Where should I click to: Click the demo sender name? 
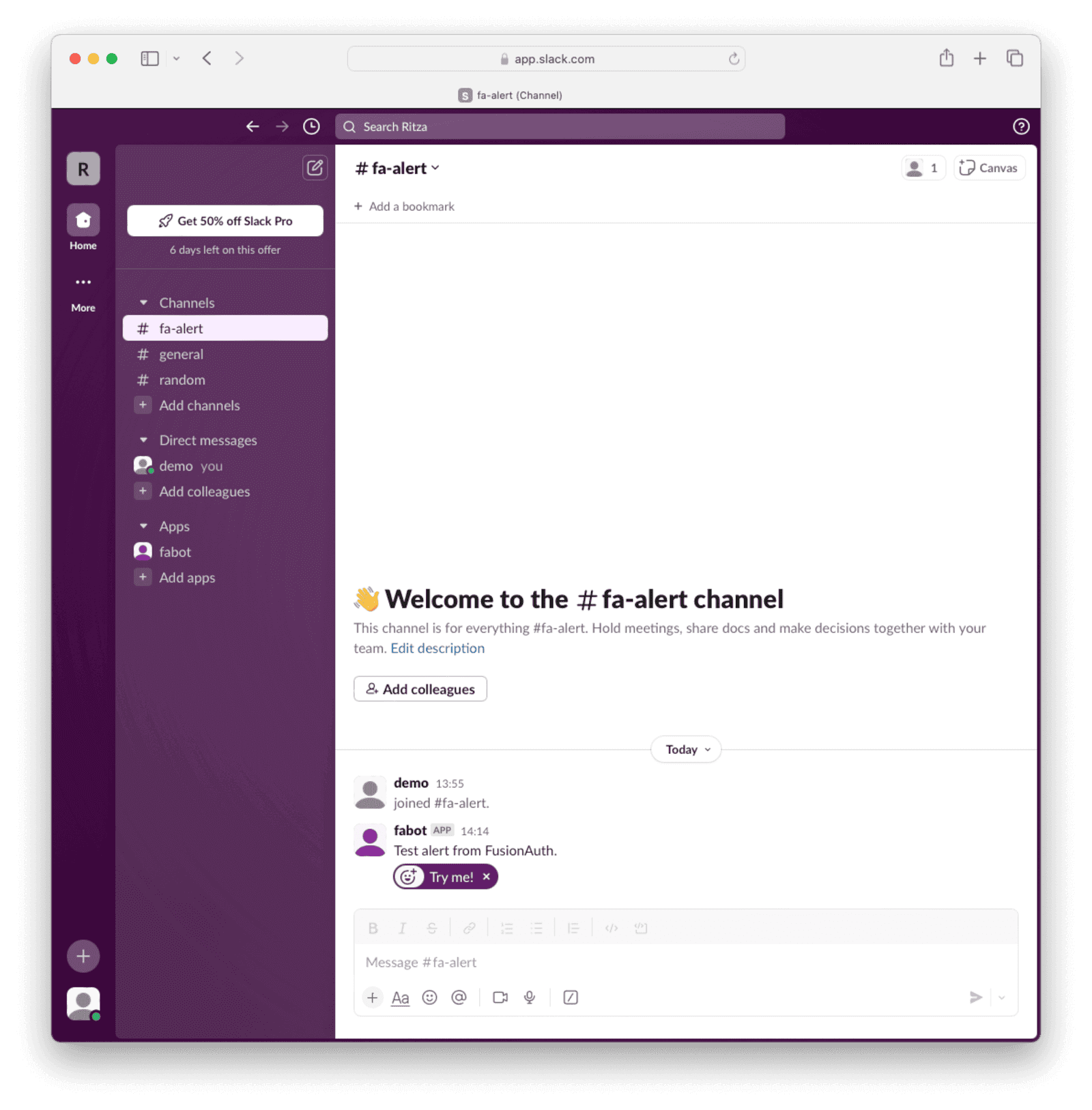[x=411, y=783]
